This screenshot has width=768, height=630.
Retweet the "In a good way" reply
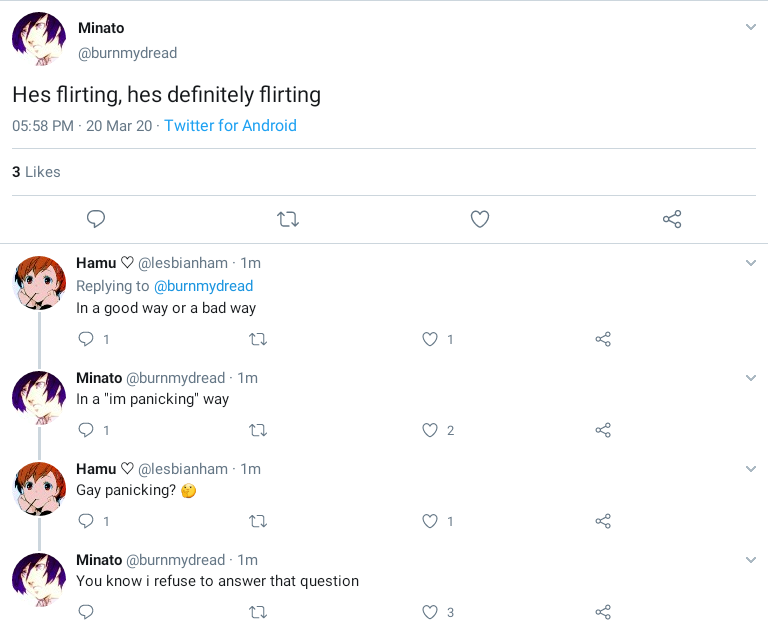pyautogui.click(x=257, y=339)
